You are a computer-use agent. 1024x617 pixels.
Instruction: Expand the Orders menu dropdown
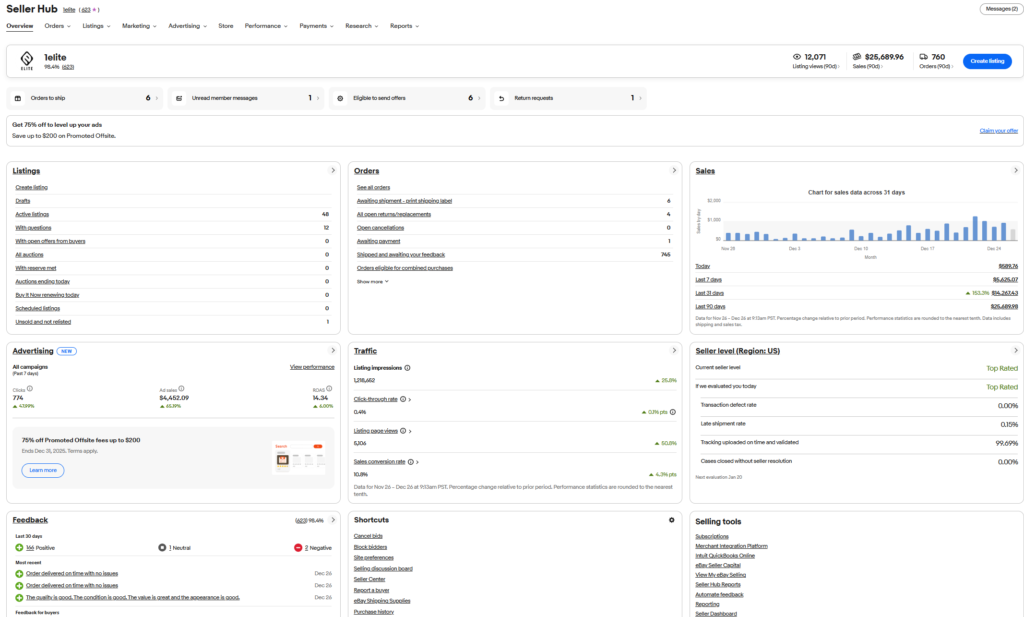tap(57, 26)
